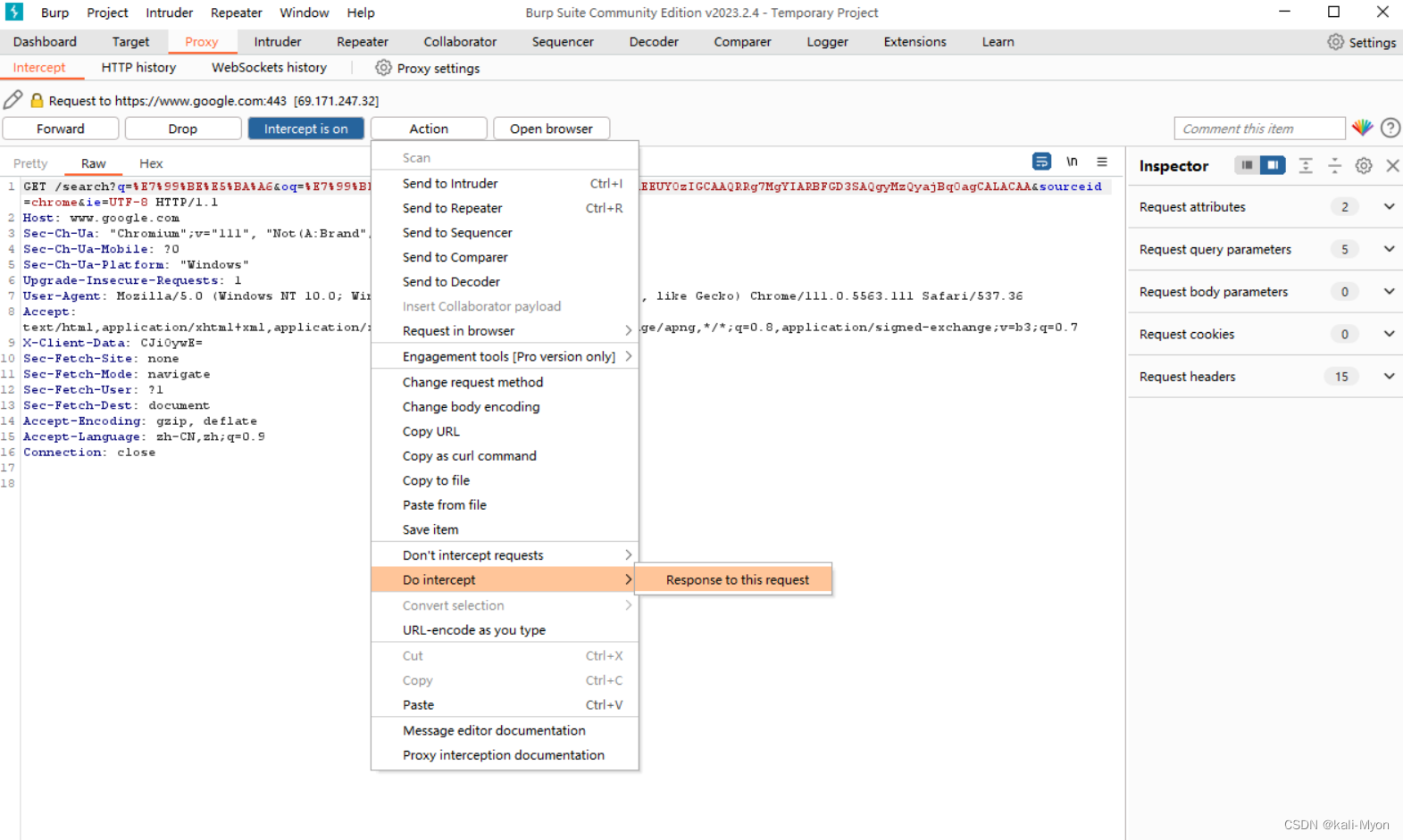Toggle URL-encode as you type

click(505, 630)
